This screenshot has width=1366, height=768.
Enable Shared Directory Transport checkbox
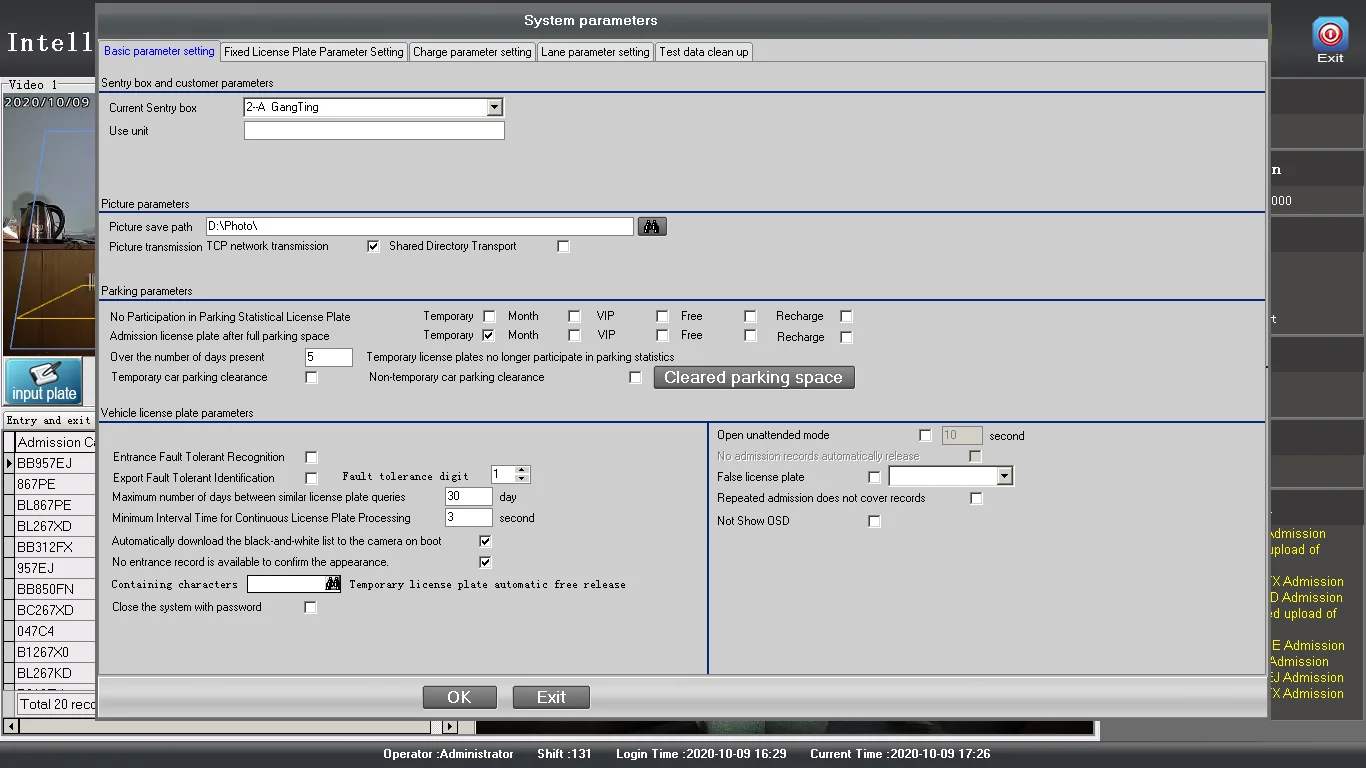pyautogui.click(x=563, y=246)
